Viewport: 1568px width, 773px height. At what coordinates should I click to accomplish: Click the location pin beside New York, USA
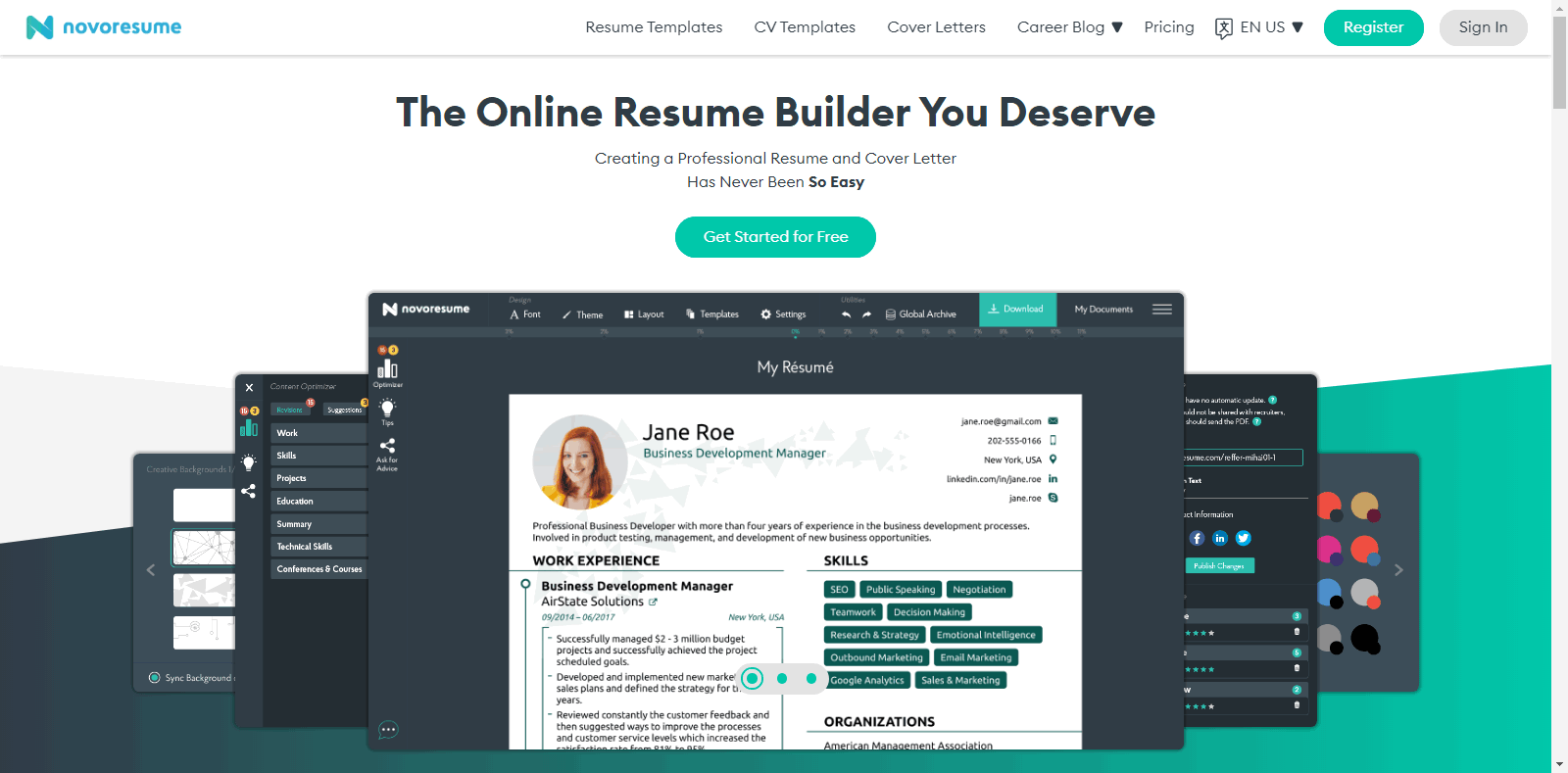pyautogui.click(x=1053, y=459)
